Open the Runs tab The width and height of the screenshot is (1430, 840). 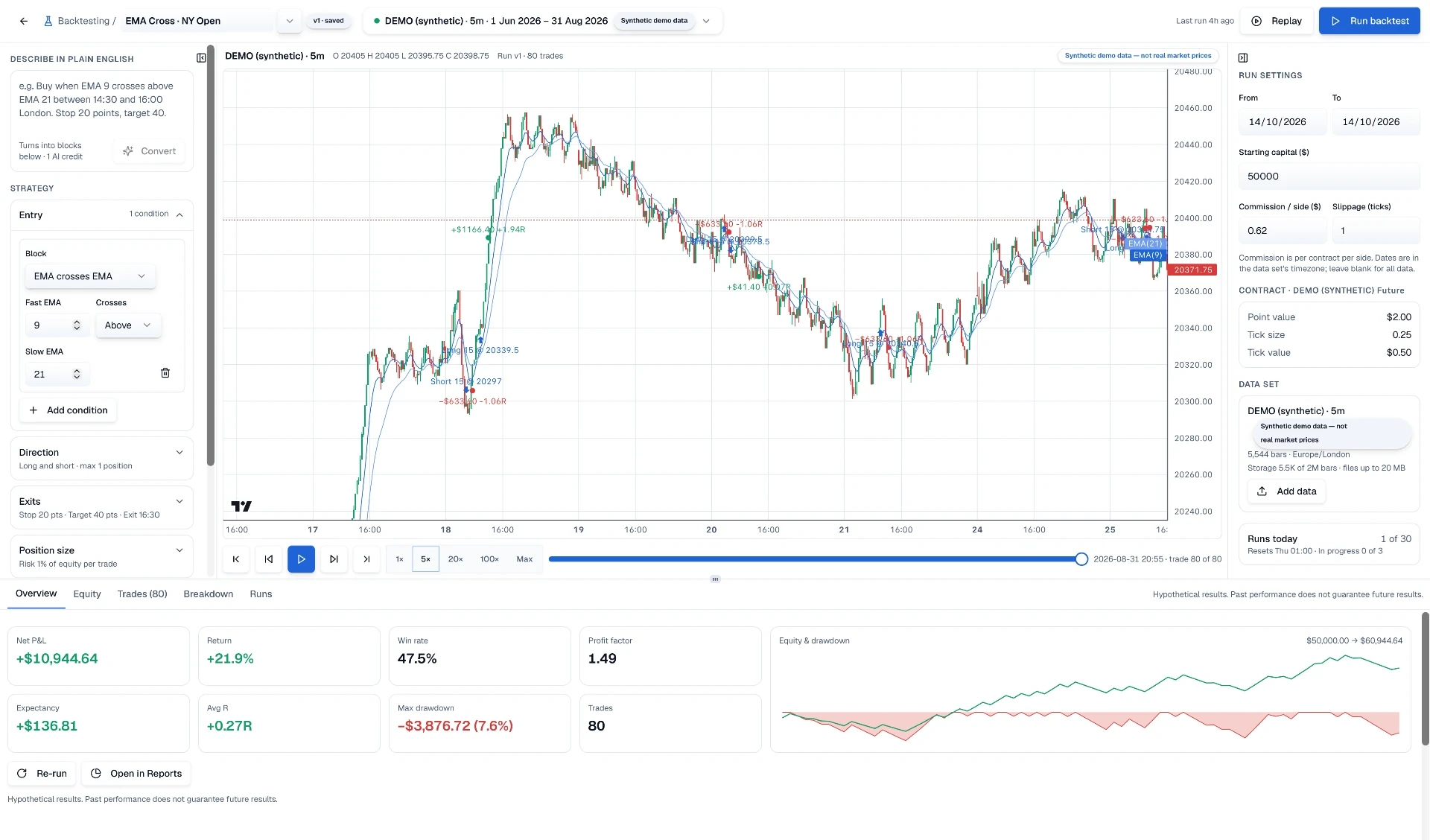coord(261,594)
